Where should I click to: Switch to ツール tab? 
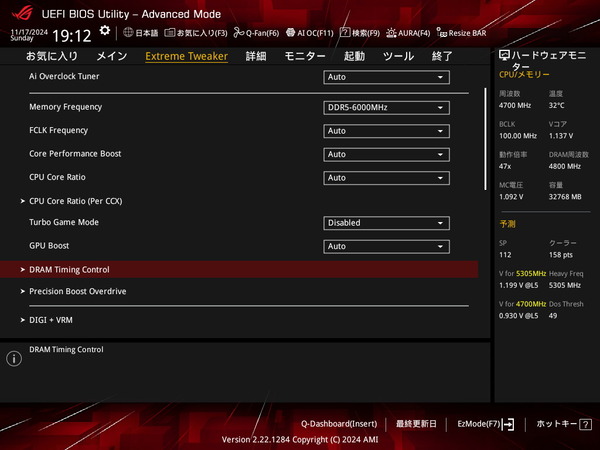(x=398, y=56)
